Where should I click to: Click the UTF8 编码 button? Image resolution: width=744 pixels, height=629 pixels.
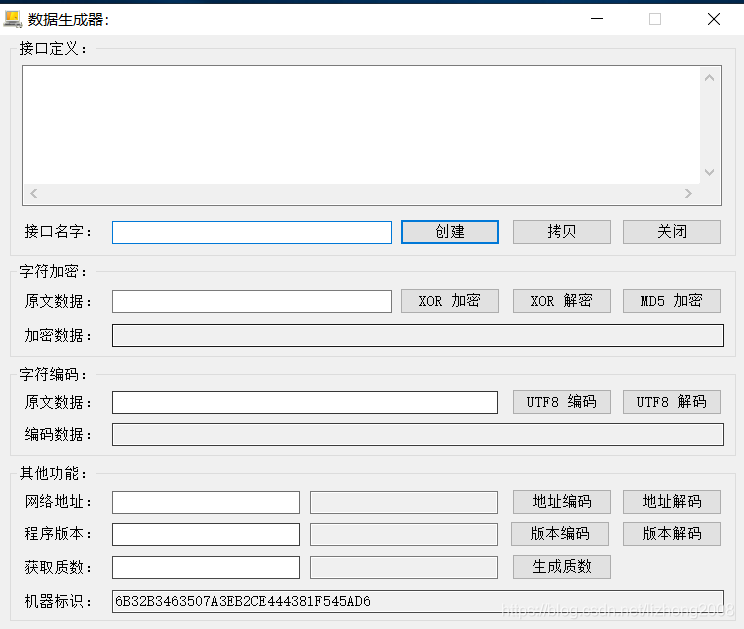pos(561,402)
